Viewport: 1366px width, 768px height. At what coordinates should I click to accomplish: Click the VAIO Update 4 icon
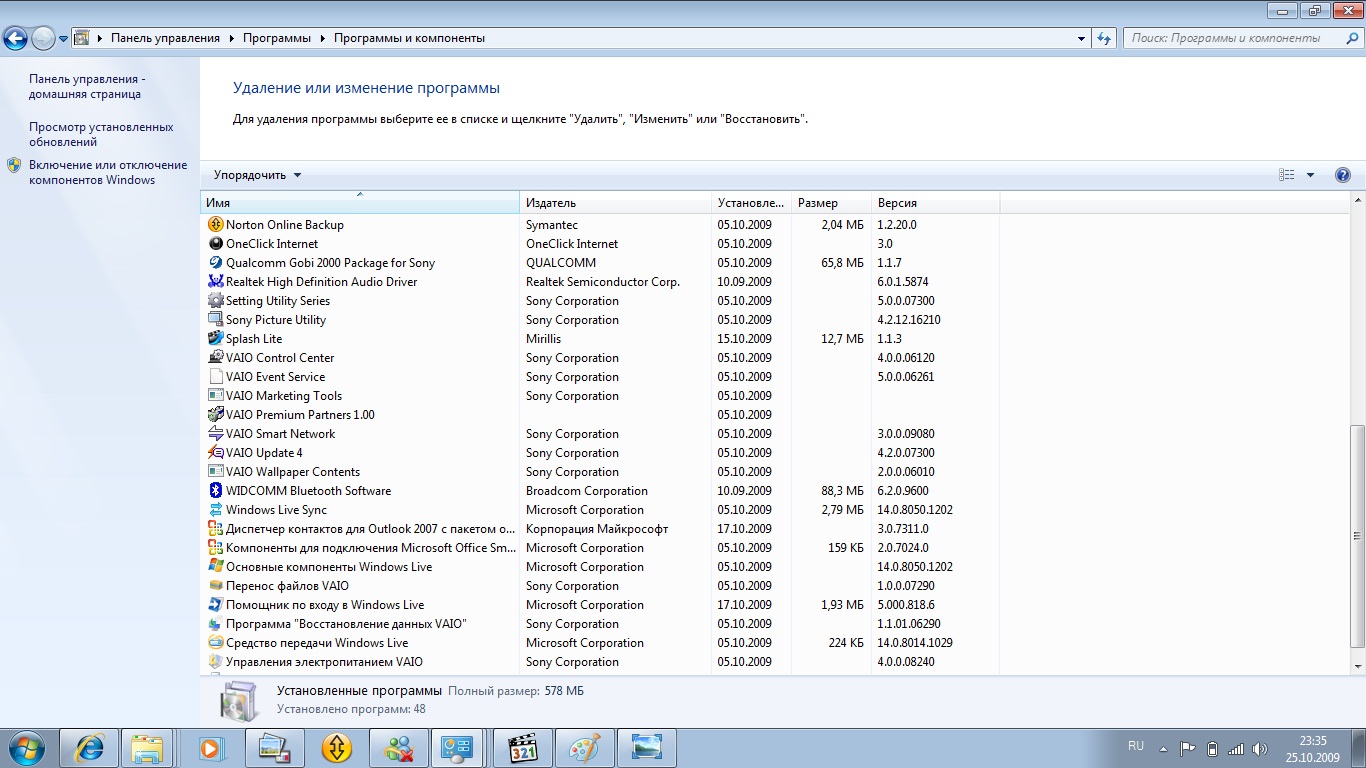coord(215,453)
